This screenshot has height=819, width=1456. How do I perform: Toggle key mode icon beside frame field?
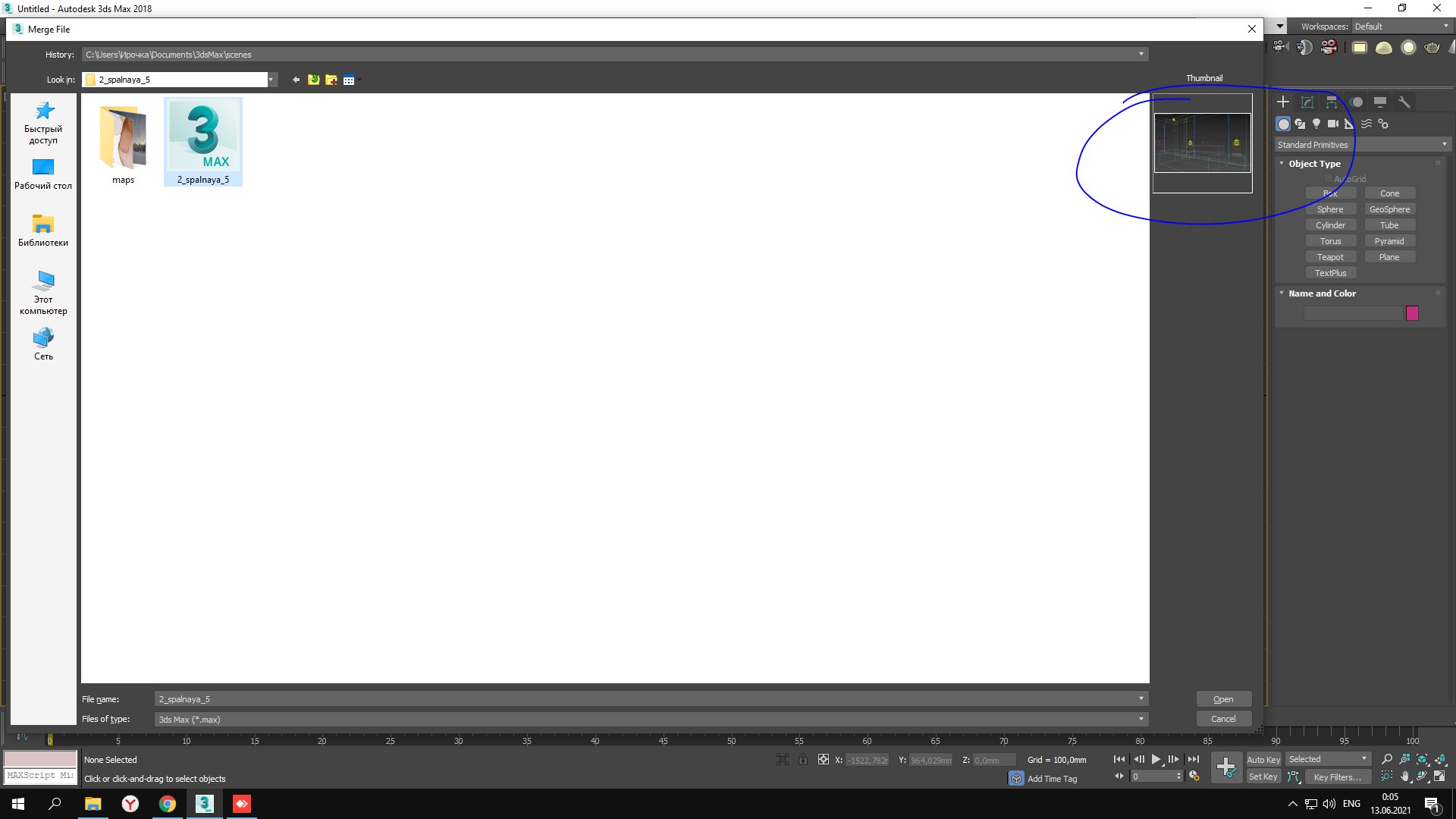coord(1119,777)
